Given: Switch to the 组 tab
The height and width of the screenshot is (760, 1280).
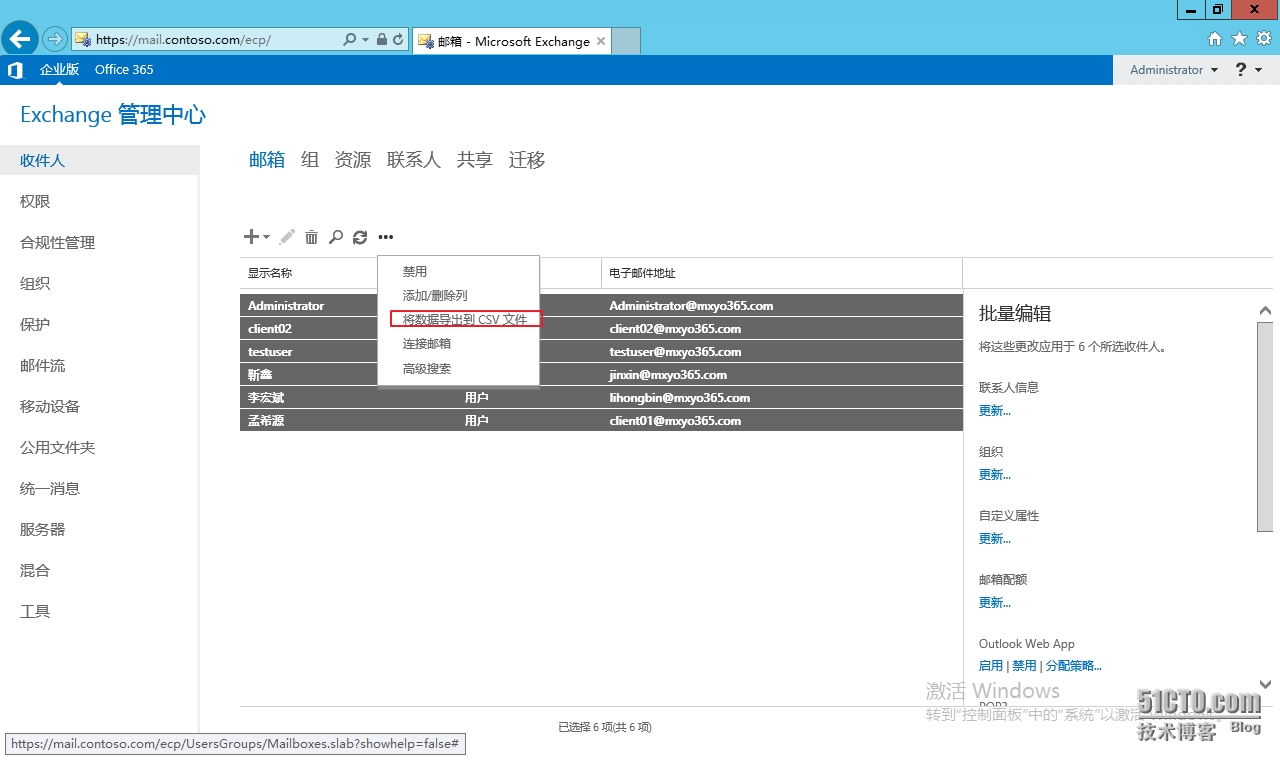Looking at the screenshot, I should coord(310,160).
